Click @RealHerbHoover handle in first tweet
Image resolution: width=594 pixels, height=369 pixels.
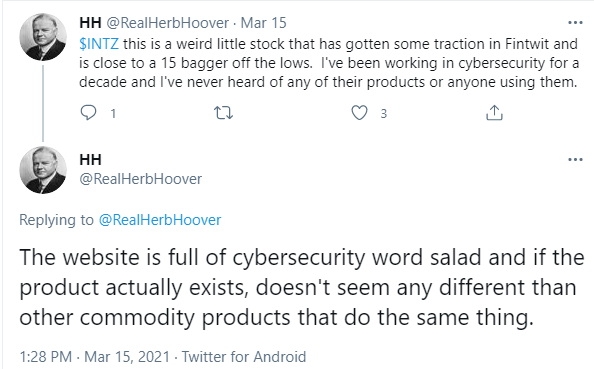[167, 23]
